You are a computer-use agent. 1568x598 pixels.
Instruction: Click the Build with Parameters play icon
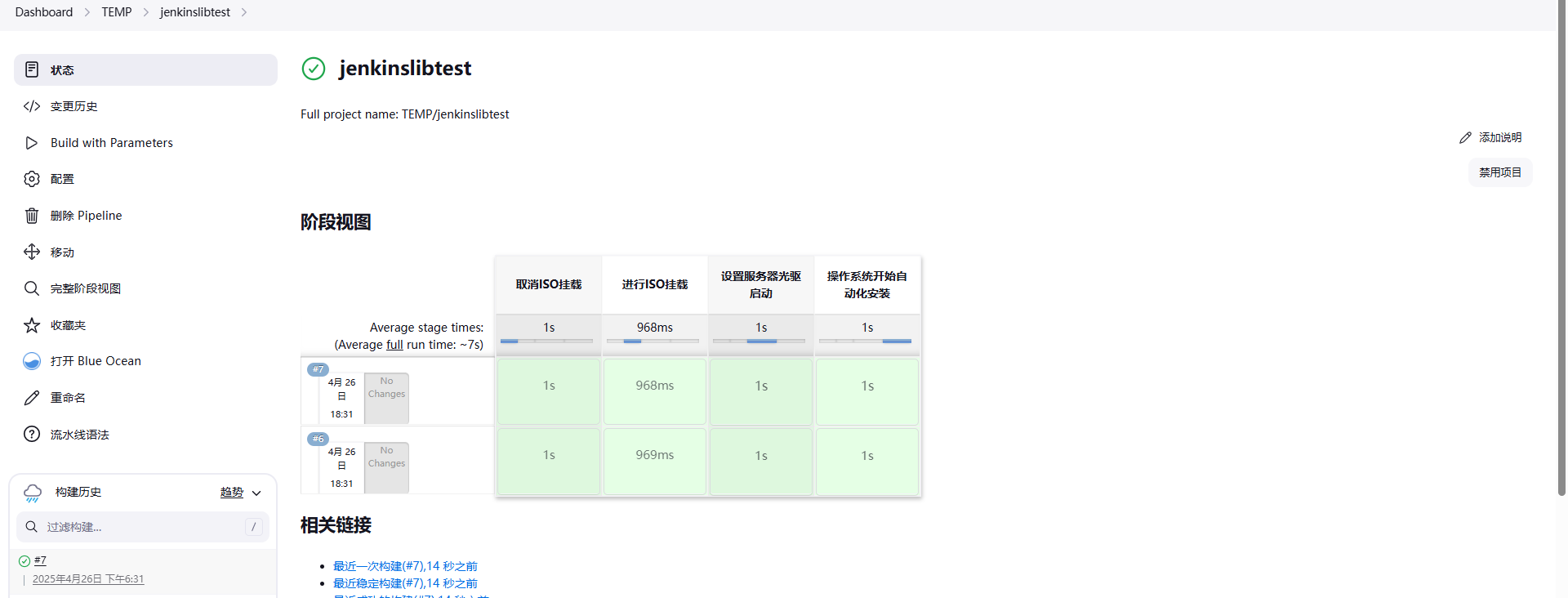click(32, 143)
